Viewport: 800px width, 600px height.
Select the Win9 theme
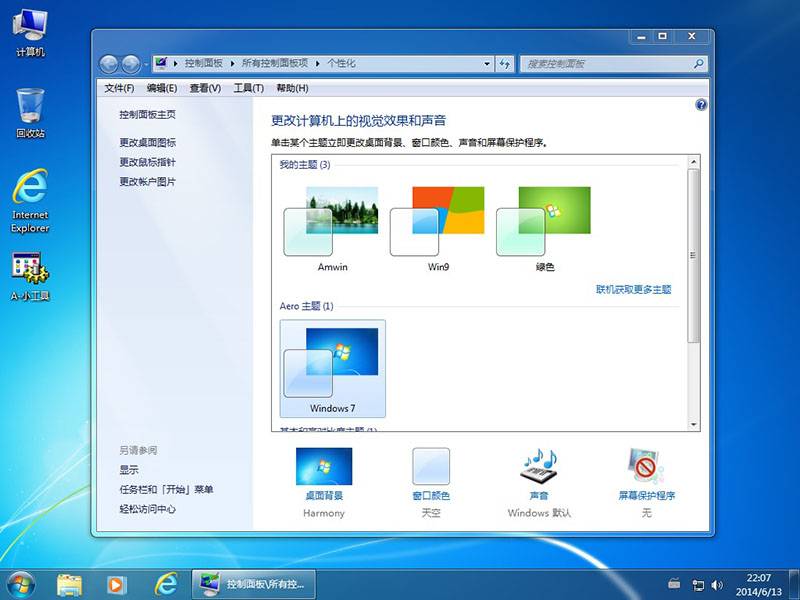coord(438,230)
